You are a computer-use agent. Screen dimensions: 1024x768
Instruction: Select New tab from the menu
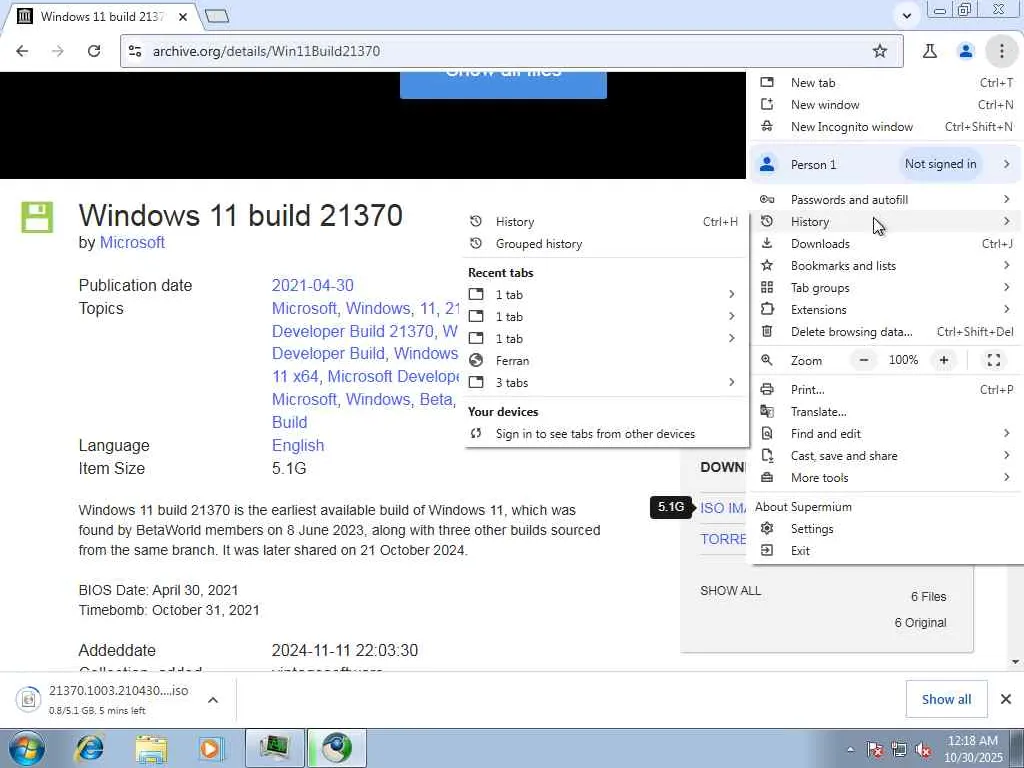884,83
